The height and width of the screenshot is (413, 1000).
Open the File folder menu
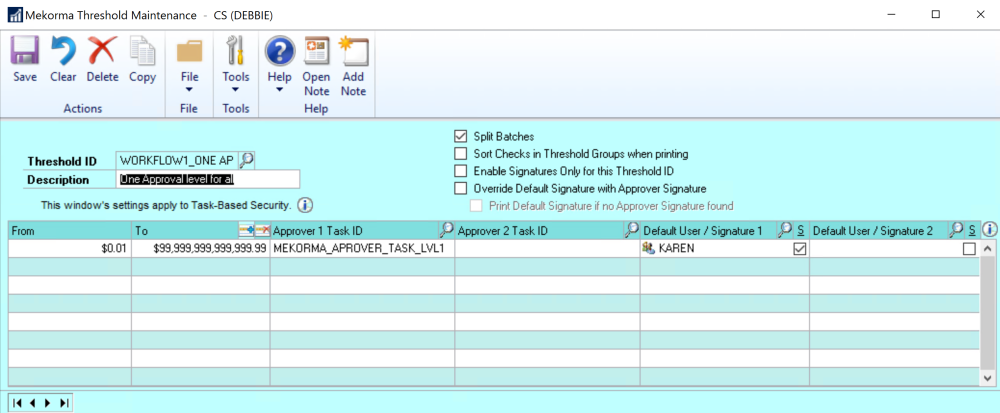click(189, 64)
